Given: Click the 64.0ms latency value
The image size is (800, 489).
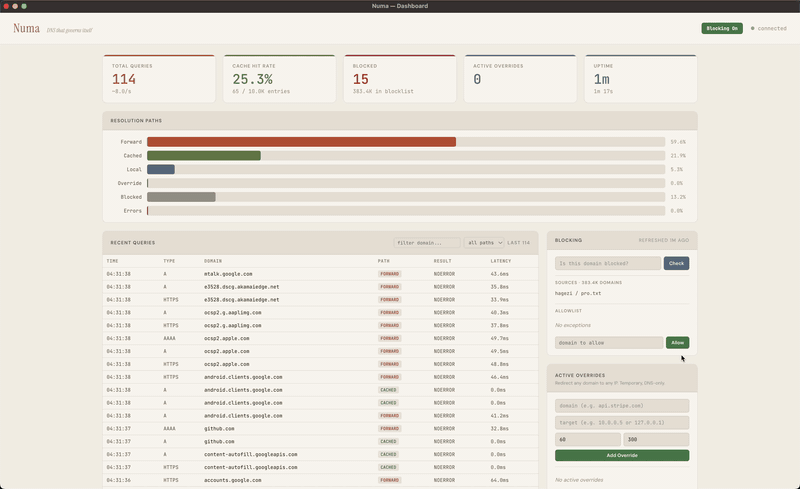Looking at the screenshot, I should 499,480.
